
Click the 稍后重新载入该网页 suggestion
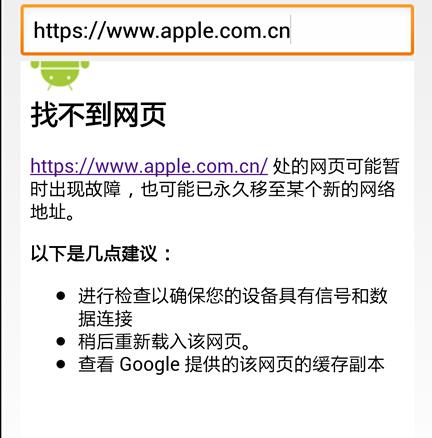tap(164, 341)
